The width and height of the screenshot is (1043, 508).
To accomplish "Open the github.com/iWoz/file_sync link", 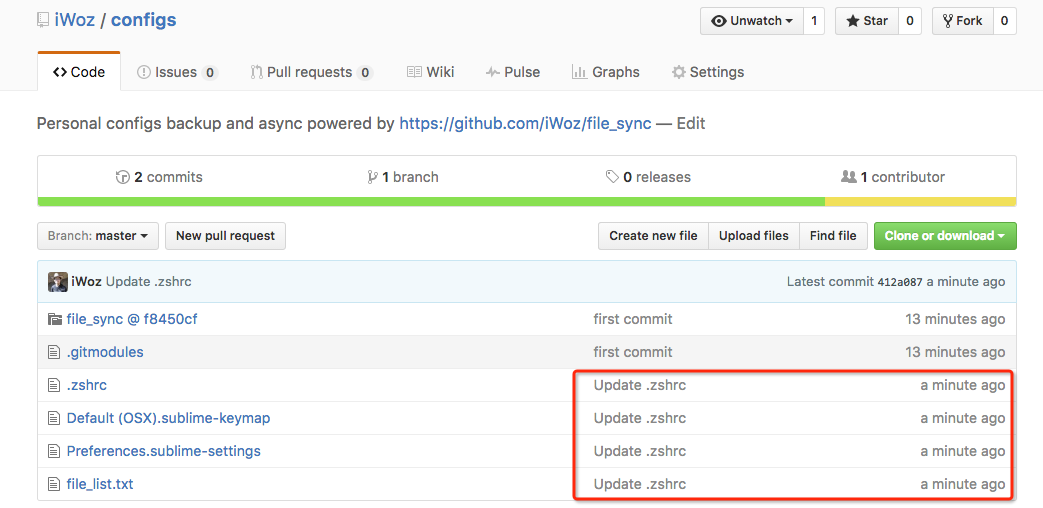I will click(525, 124).
